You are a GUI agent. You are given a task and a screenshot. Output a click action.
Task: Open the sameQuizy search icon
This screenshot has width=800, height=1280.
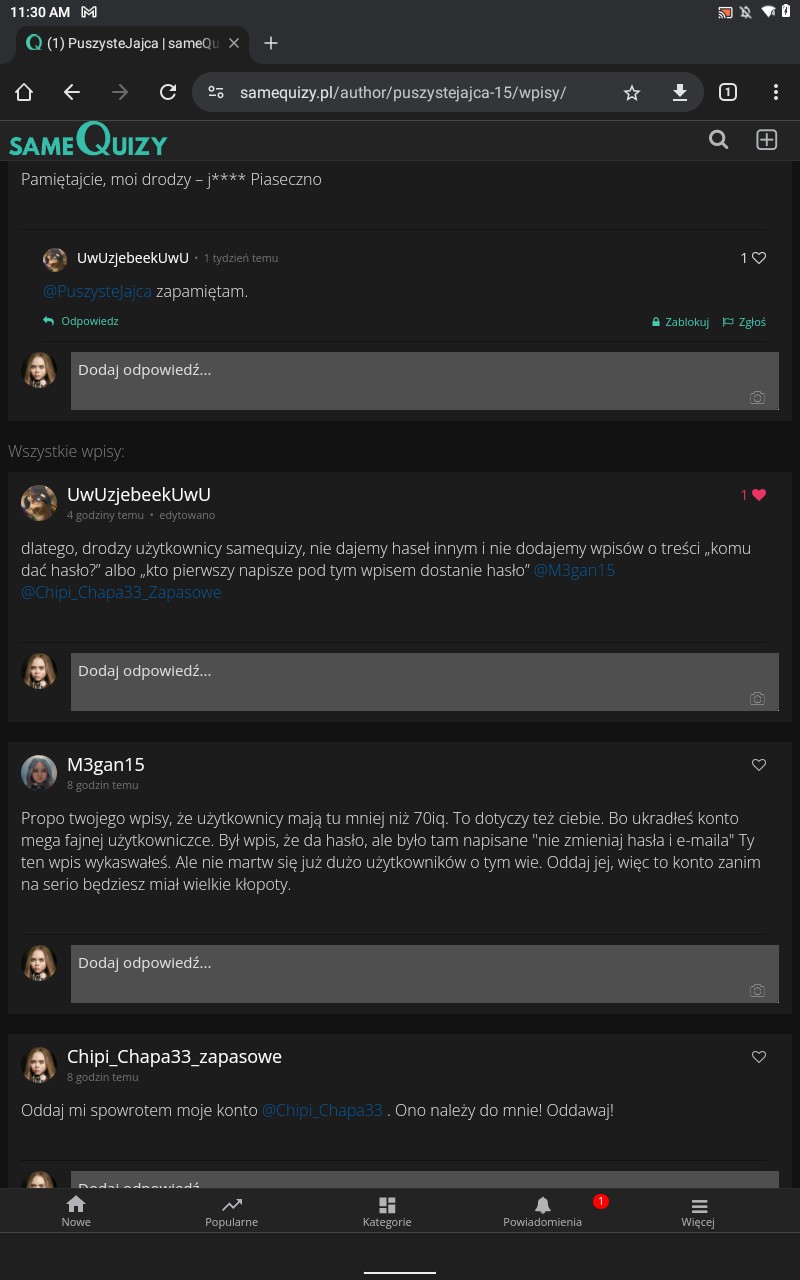tap(718, 140)
